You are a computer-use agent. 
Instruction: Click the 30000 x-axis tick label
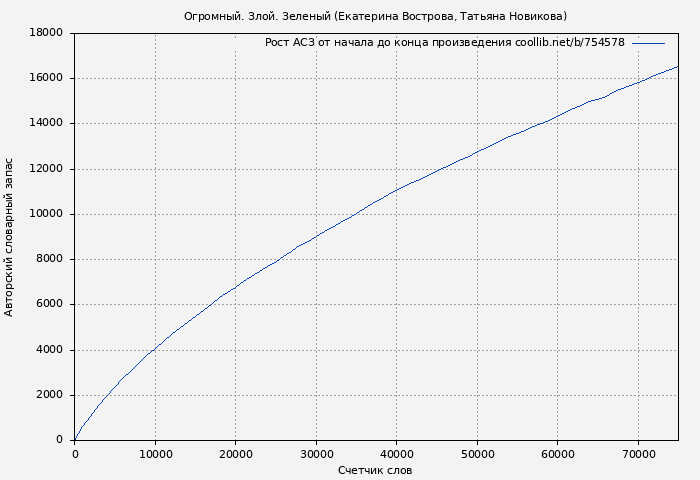316,454
